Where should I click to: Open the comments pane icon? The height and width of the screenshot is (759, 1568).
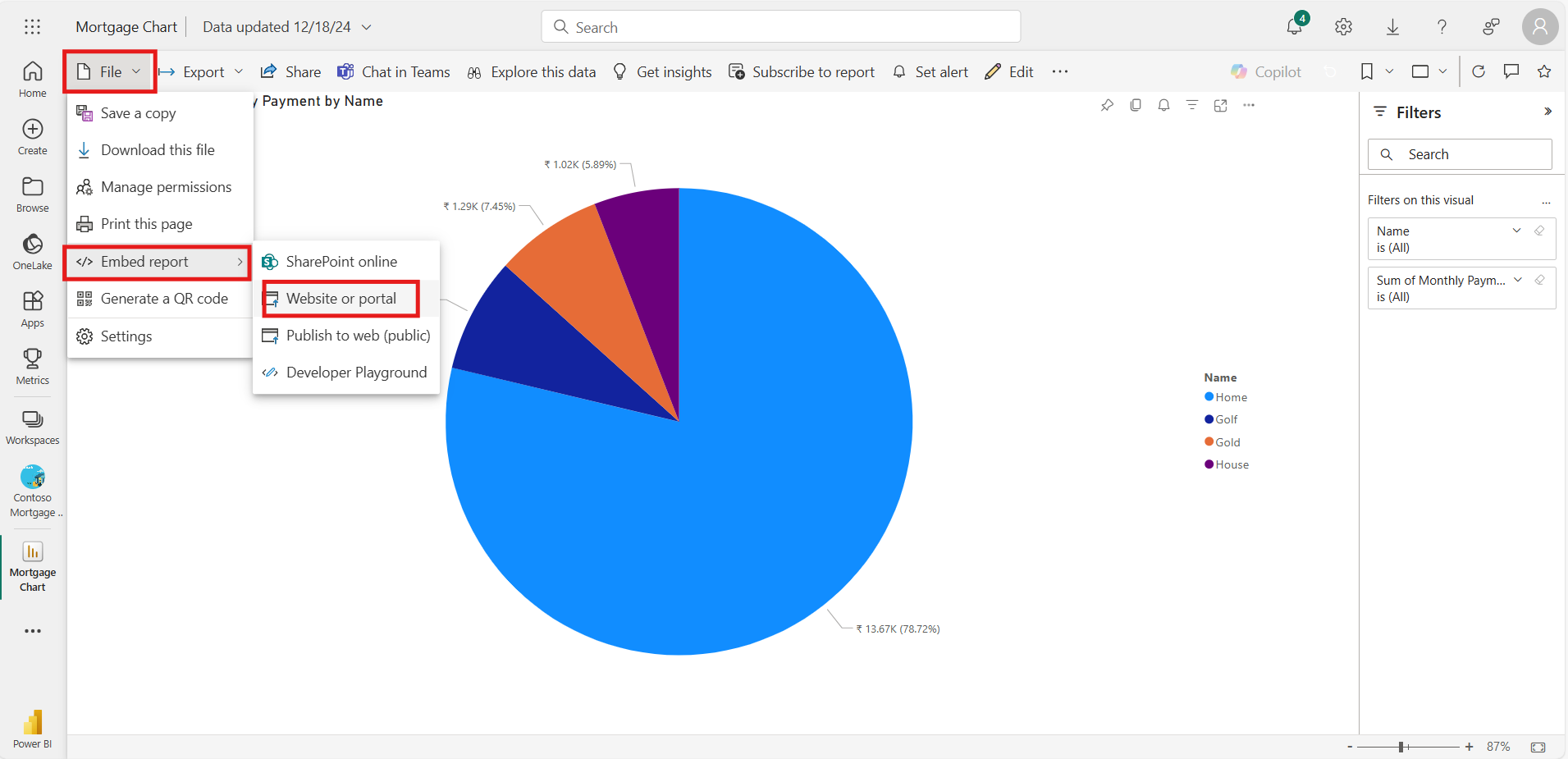[x=1511, y=71]
